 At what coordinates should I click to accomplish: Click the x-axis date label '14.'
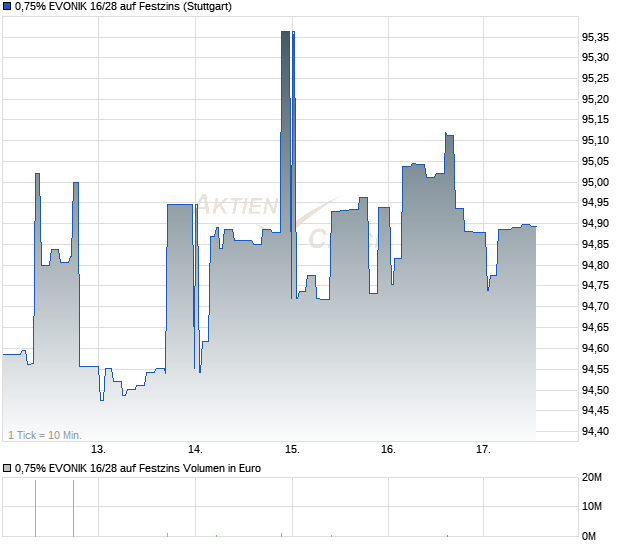click(x=195, y=450)
